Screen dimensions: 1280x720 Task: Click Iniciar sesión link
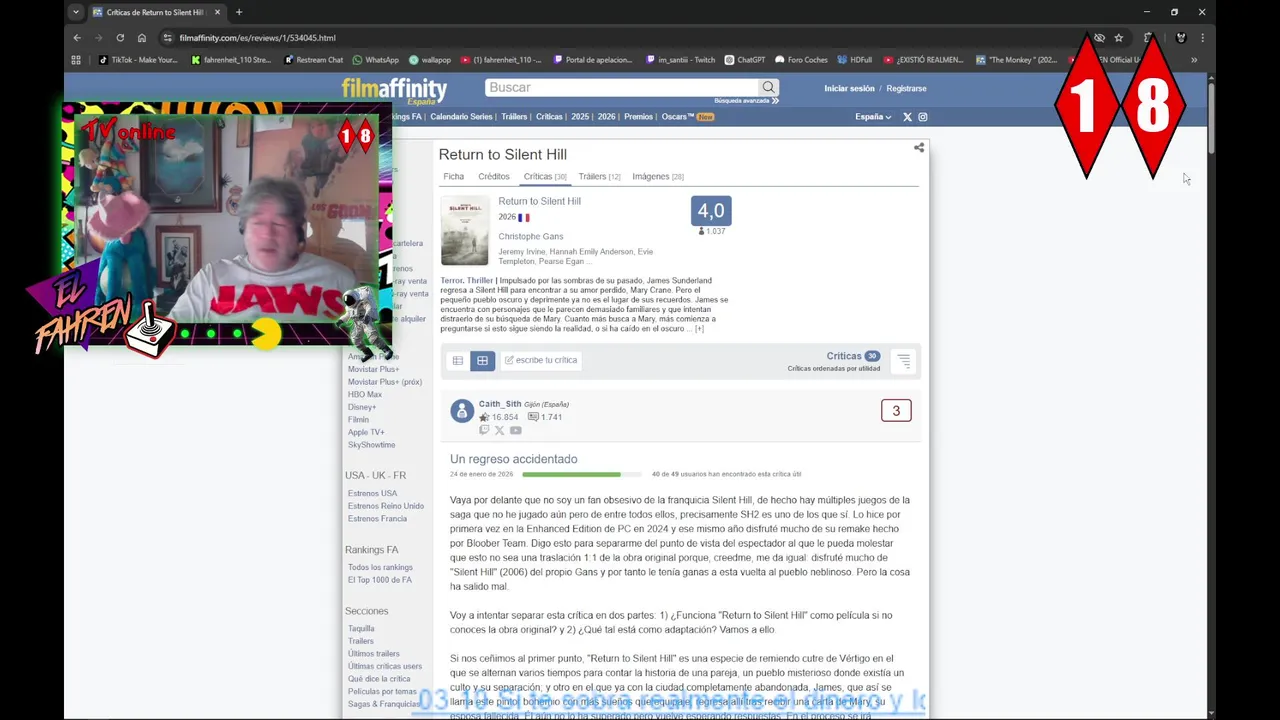coord(849,88)
